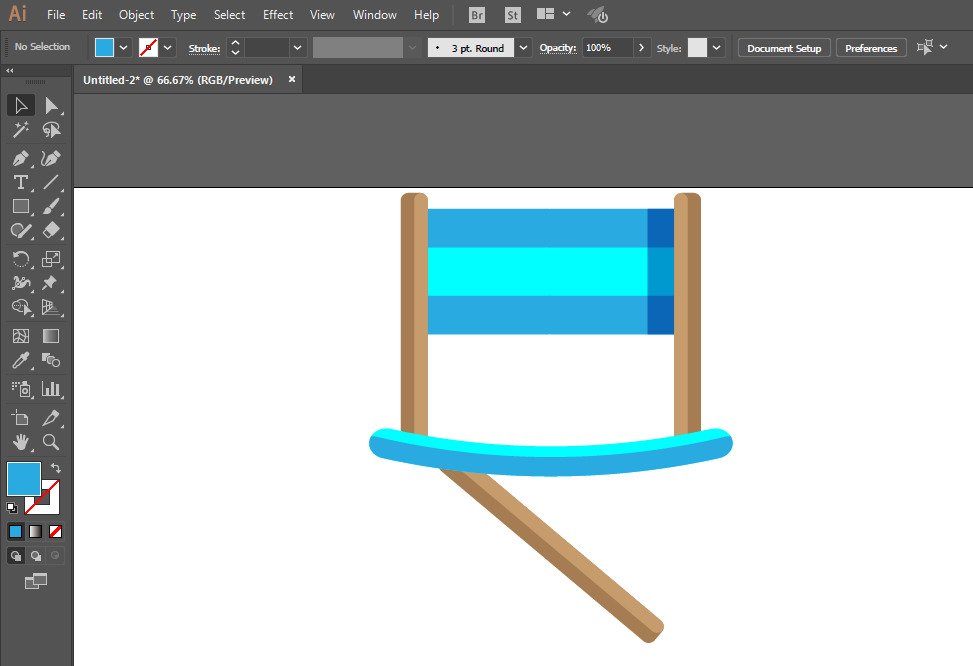Swap fill and stroke colors

point(56,468)
